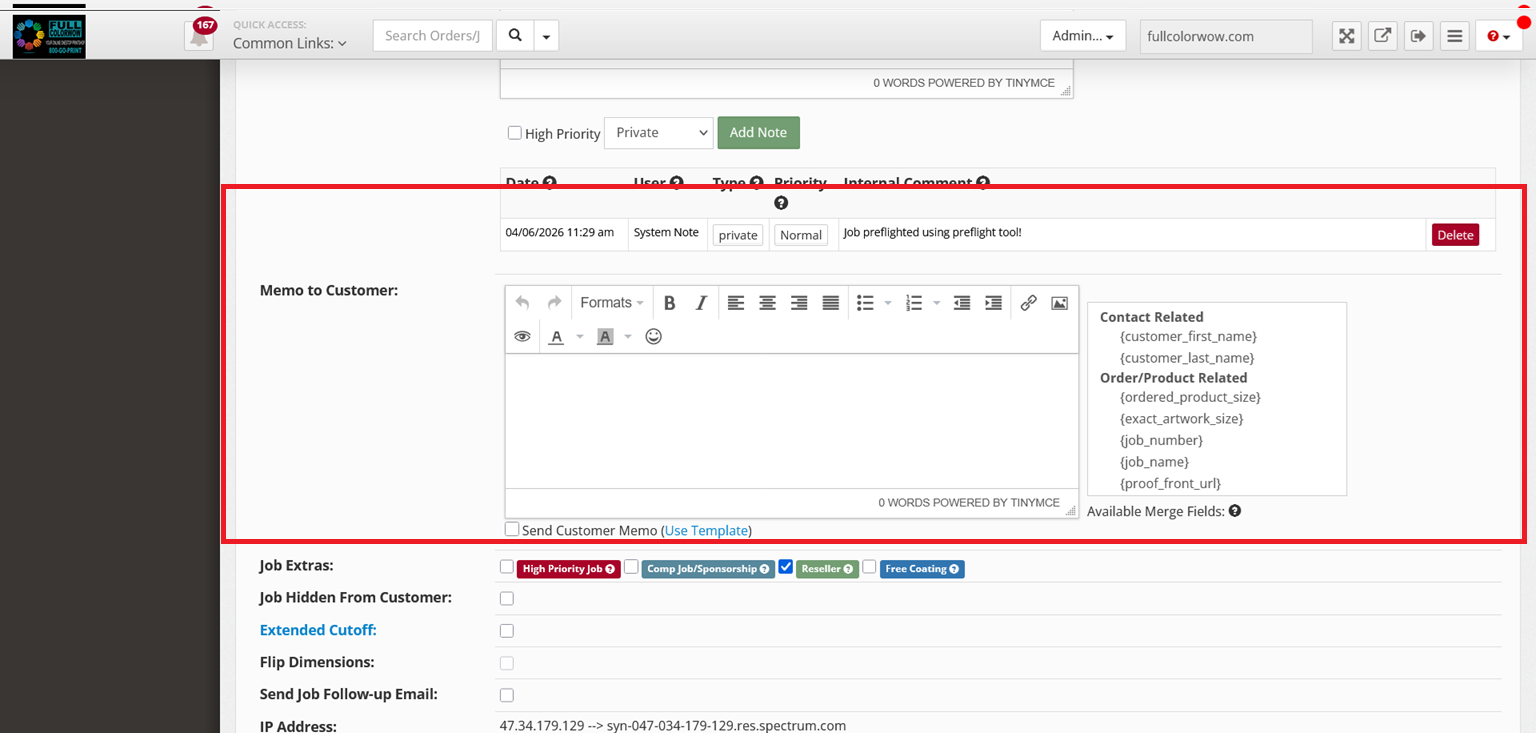Screen dimensions: 1536x733
Task: Click the insert image icon
Action: pos(1059,303)
